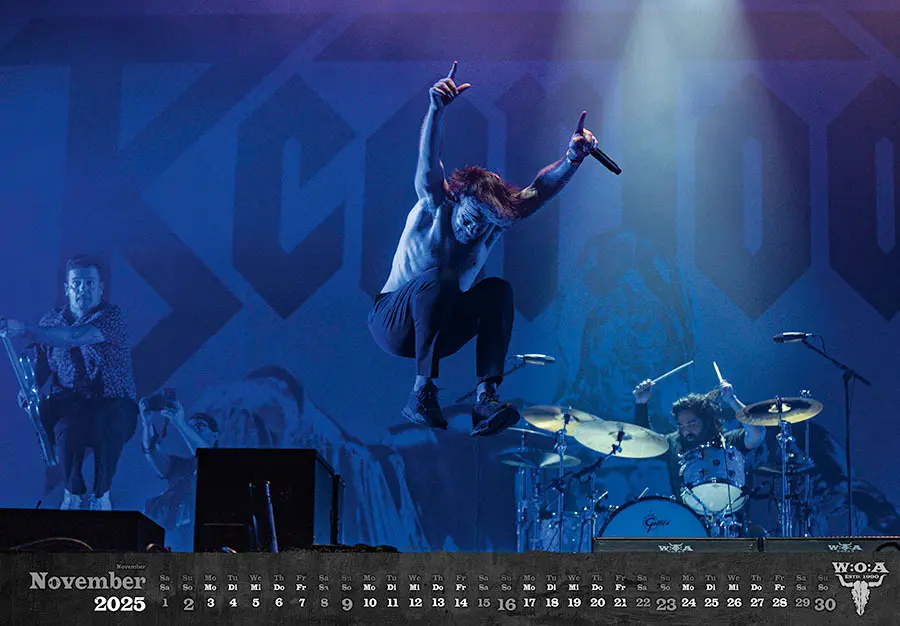Pick date 7 on the calendar row
Screen dimensions: 900x626
(x=302, y=602)
